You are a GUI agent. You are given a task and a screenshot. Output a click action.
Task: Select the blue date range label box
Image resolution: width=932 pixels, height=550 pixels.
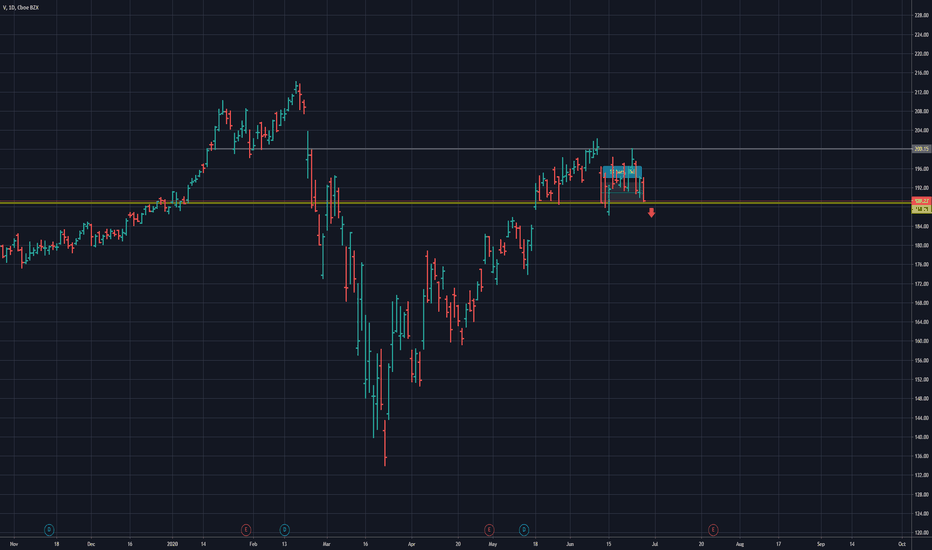click(x=622, y=172)
